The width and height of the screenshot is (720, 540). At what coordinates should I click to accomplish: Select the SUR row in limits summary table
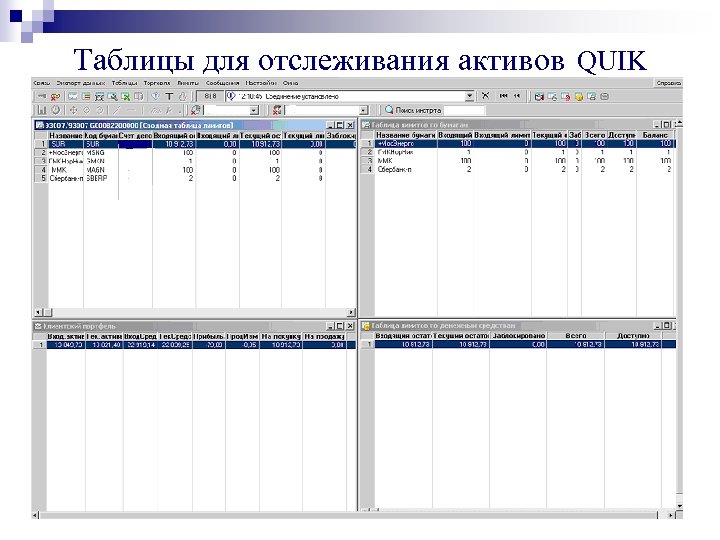tap(196, 144)
